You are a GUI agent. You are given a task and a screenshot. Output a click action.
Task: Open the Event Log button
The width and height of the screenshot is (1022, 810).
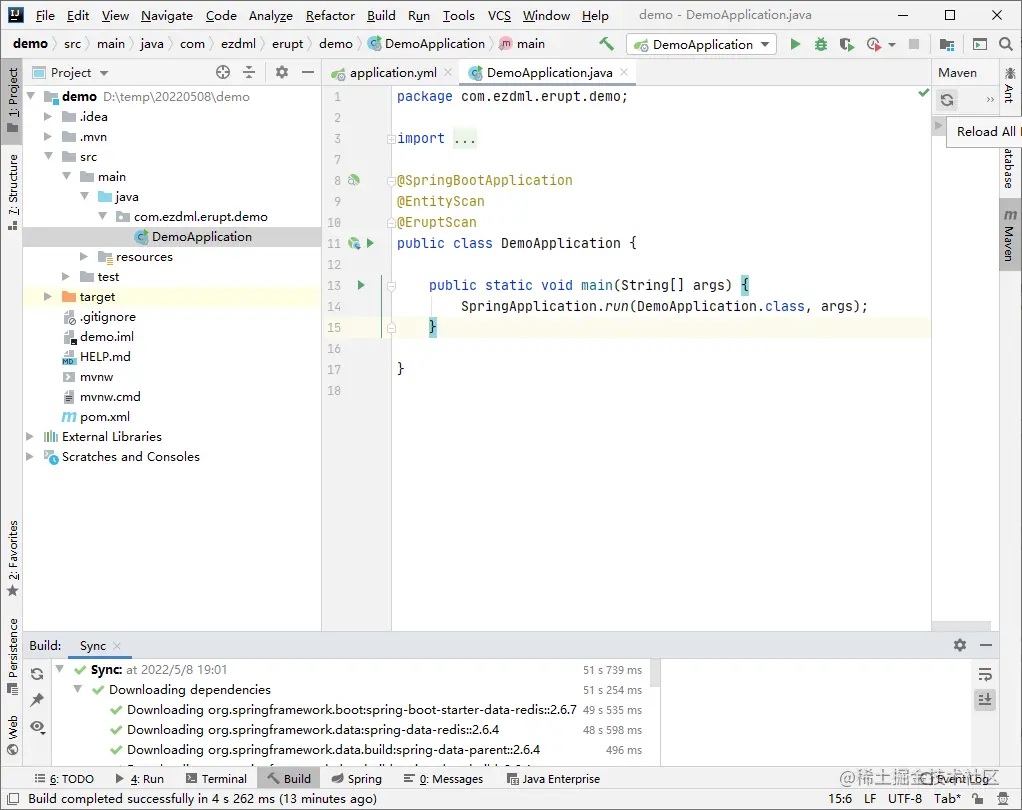pyautogui.click(x=954, y=779)
